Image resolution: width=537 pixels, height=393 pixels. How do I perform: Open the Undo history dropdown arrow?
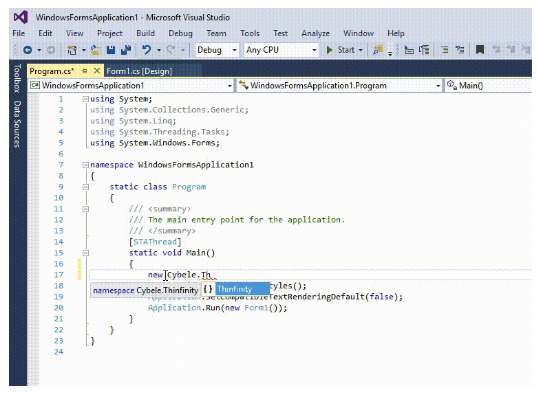tap(159, 50)
